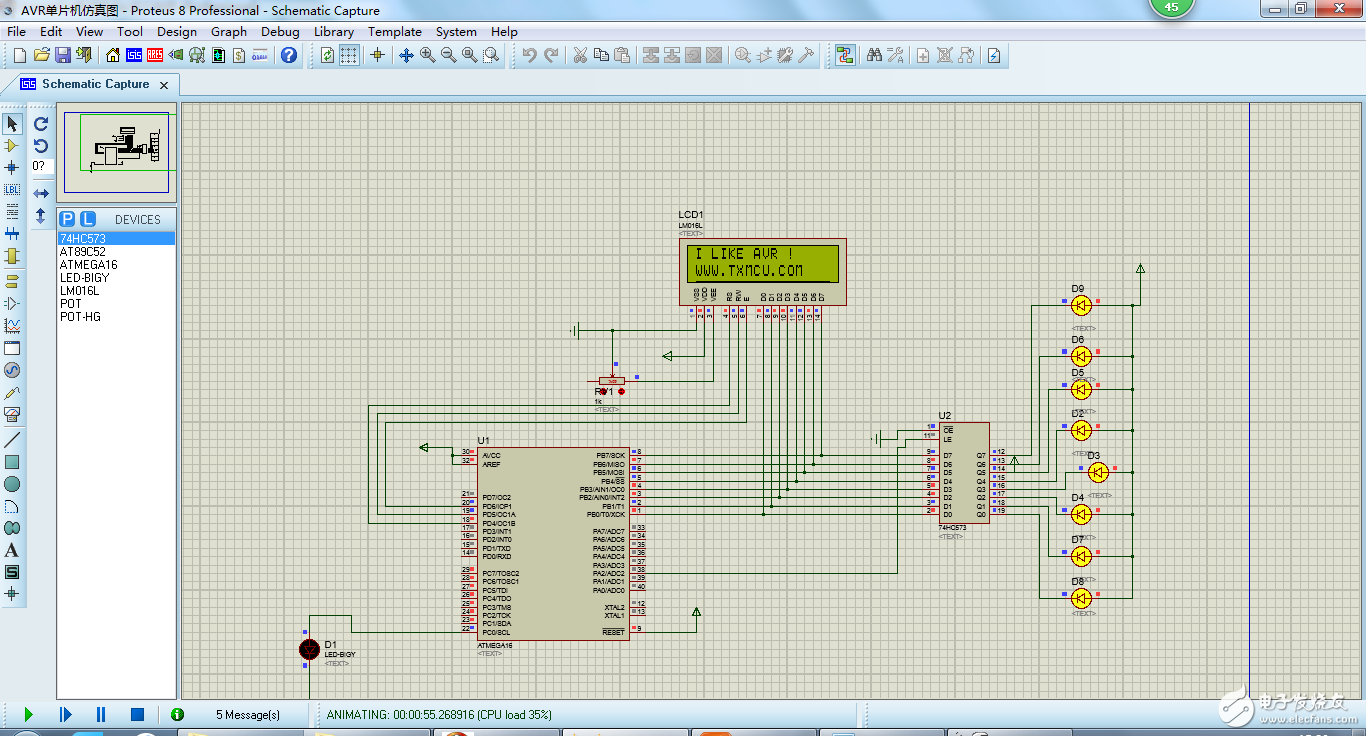Select the 2D Graphics Circle tool
This screenshot has height=736, width=1366.
tap(12, 484)
